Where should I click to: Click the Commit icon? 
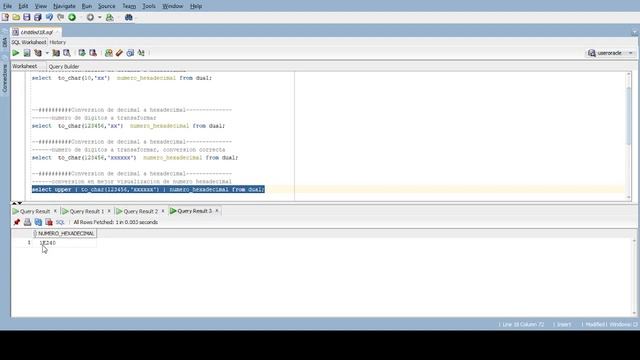pyautogui.click(x=82, y=53)
